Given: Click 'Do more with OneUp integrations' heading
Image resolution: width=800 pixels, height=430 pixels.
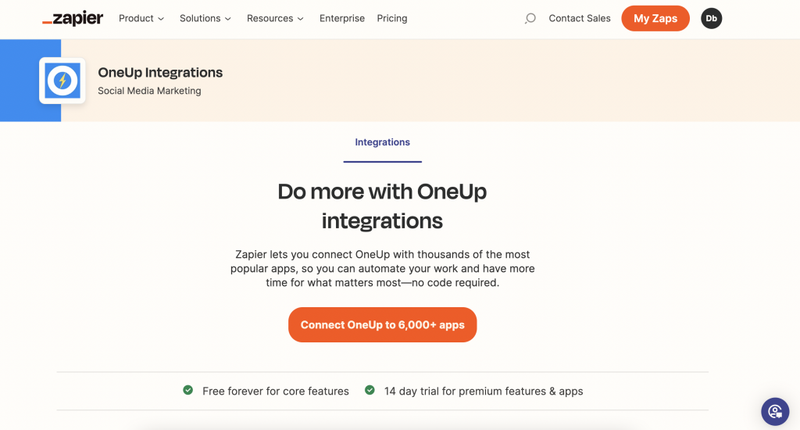Looking at the screenshot, I should 382,206.
